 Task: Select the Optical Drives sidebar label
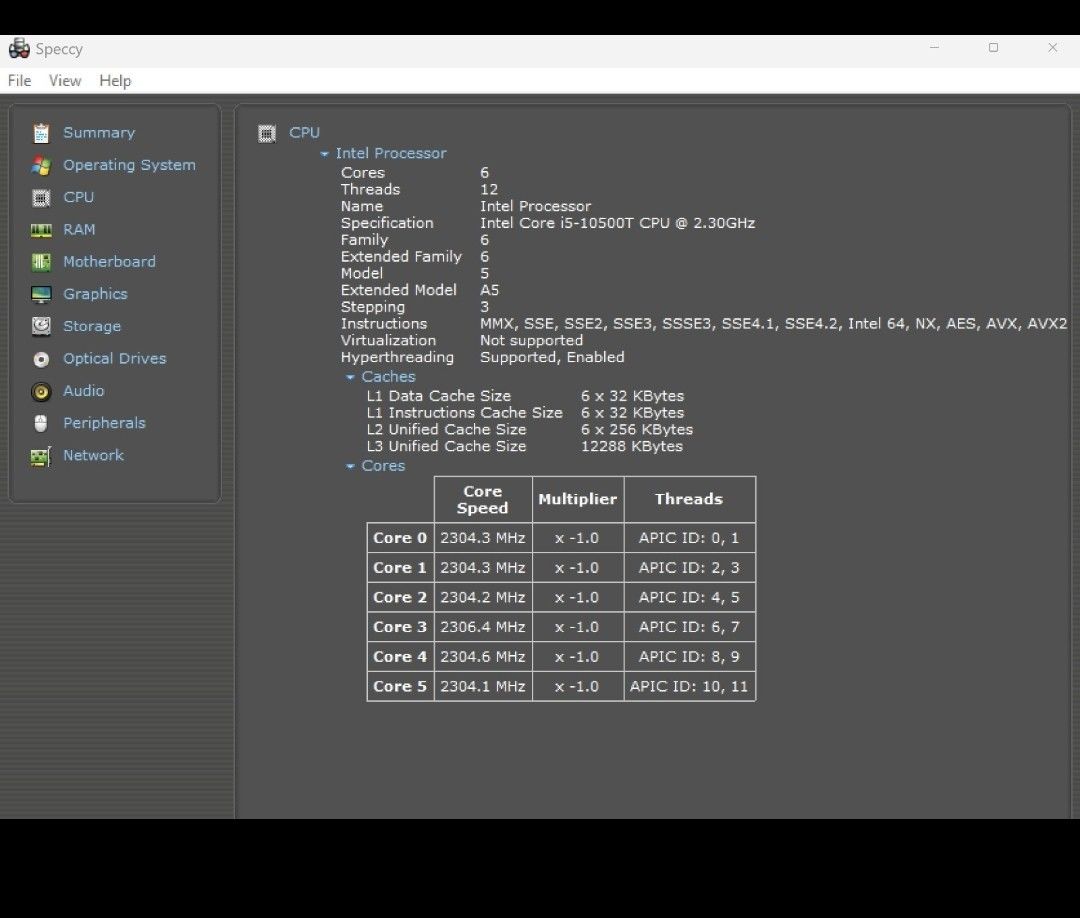pos(115,358)
